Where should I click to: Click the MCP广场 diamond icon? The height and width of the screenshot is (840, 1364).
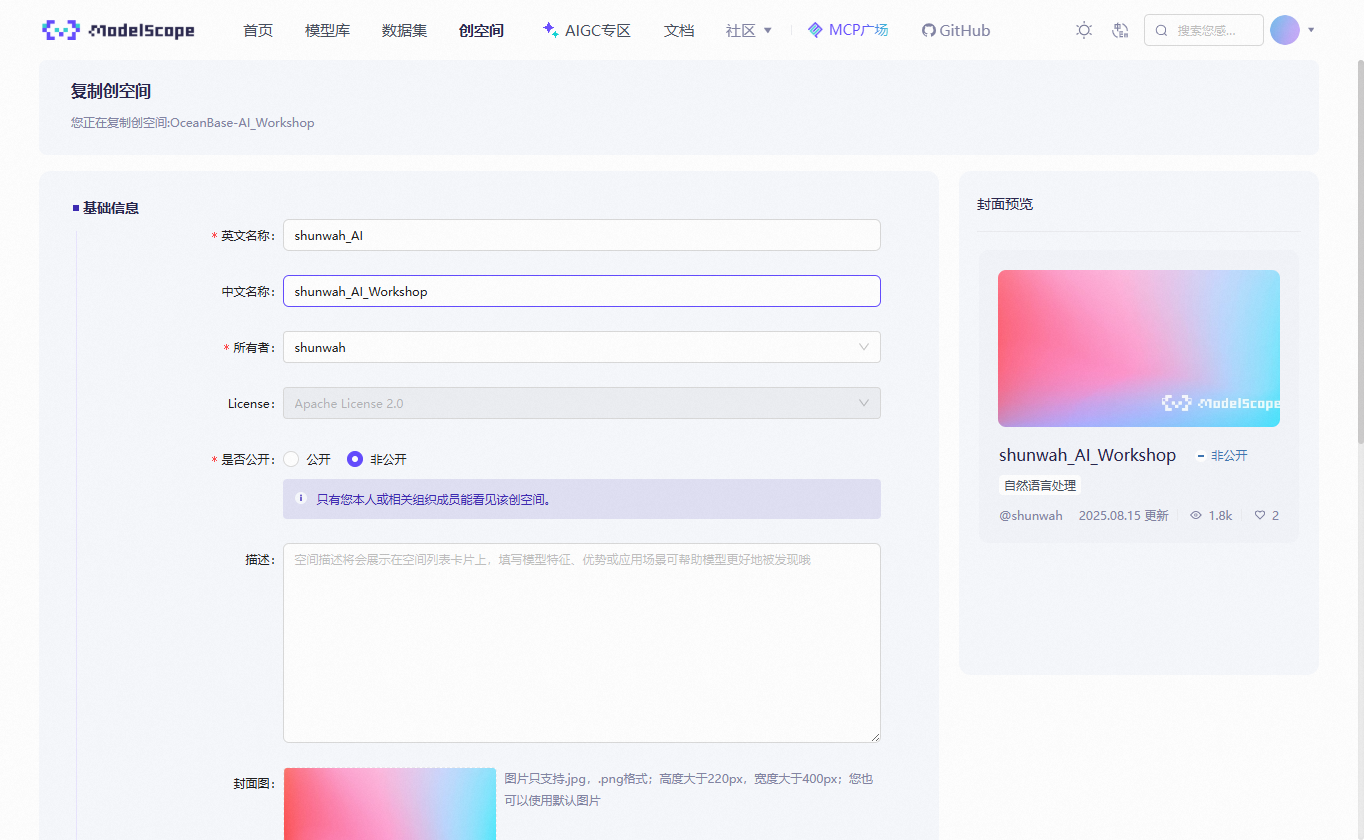point(815,30)
